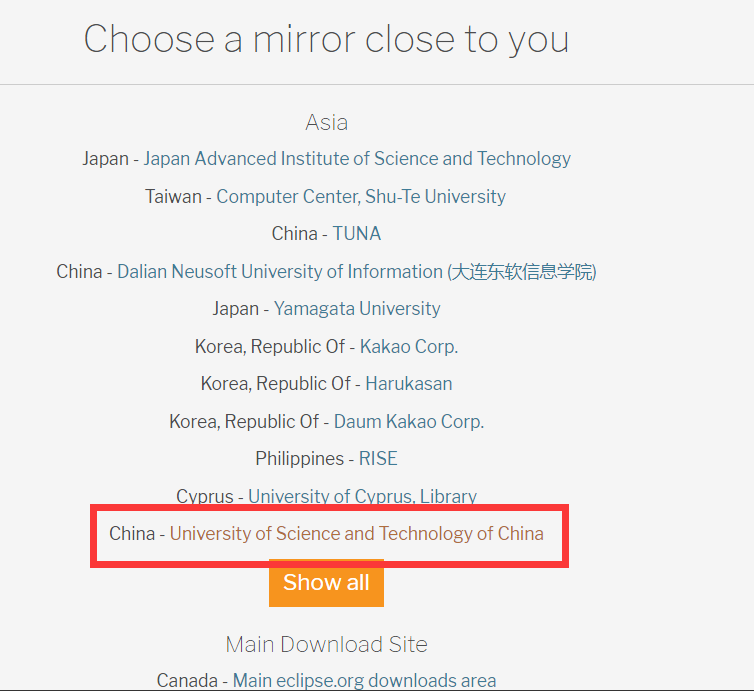The image size is (754, 691).
Task: Click the Kakao Corp. mirror link
Action: [409, 347]
